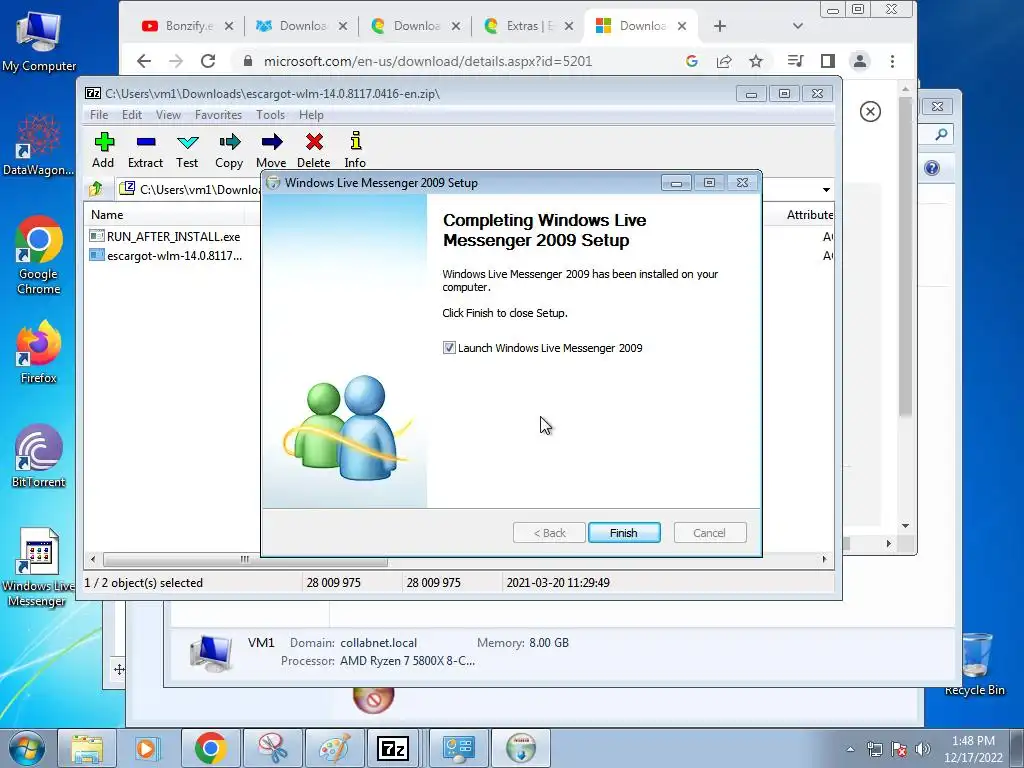Click the Chrome address bar URL

point(428,61)
